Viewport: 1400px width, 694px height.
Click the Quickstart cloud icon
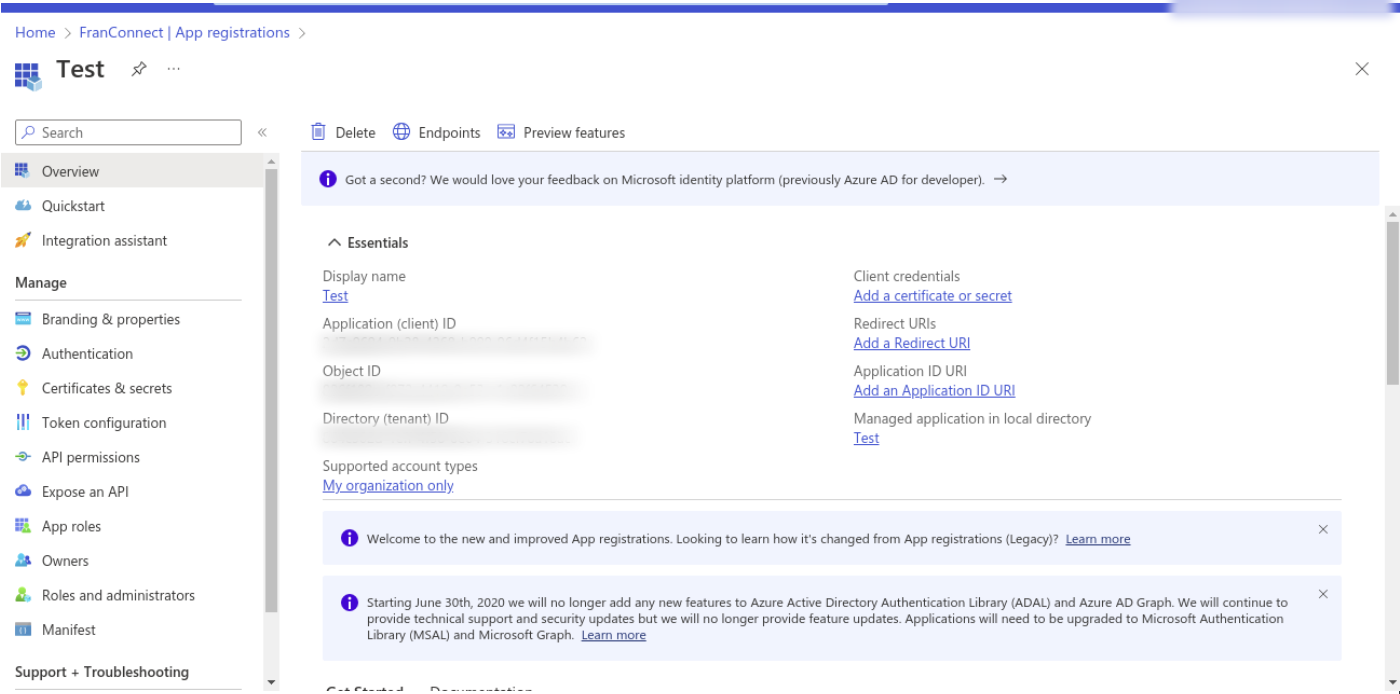(x=23, y=206)
